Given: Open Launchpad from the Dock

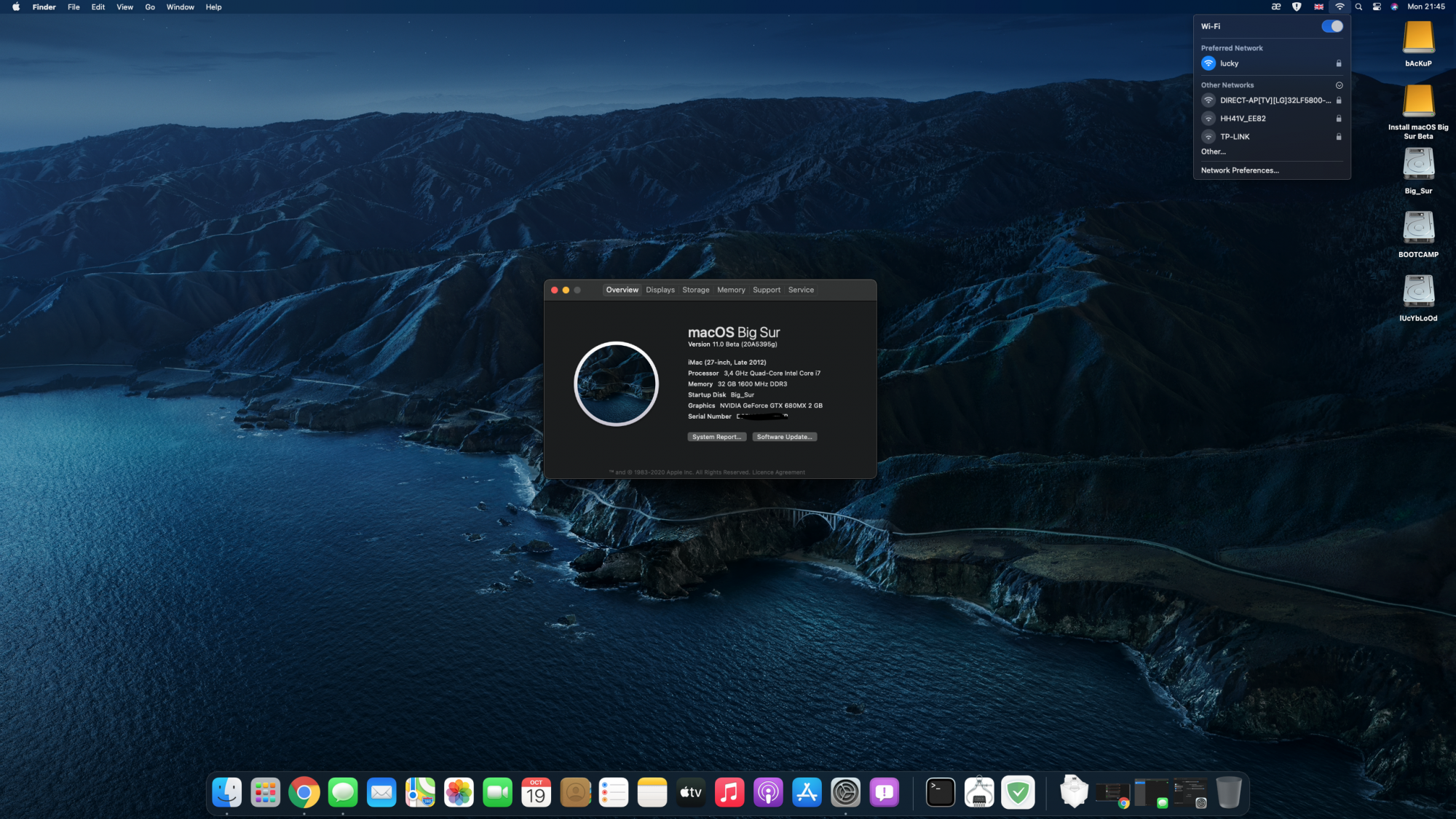Looking at the screenshot, I should click(265, 793).
